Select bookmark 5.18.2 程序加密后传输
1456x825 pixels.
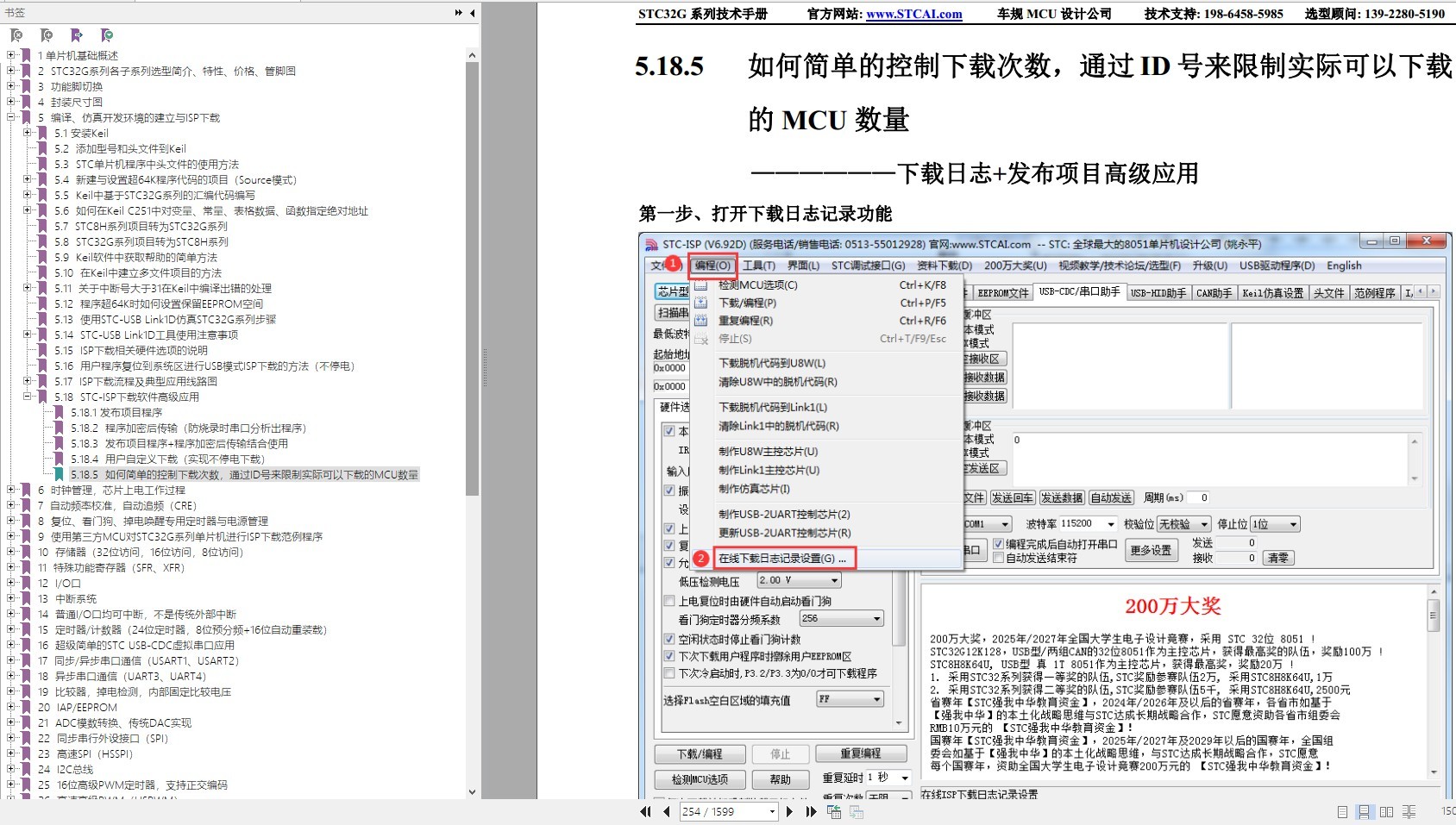click(189, 428)
